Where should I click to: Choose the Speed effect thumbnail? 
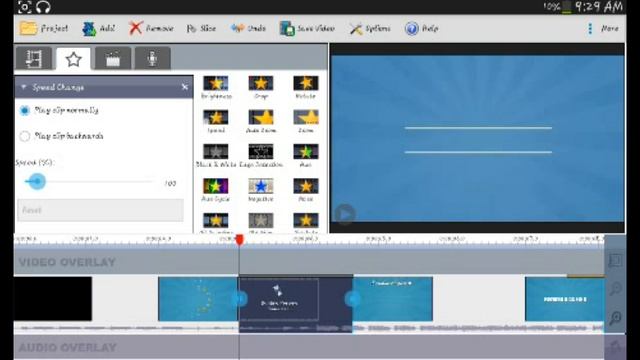216,121
